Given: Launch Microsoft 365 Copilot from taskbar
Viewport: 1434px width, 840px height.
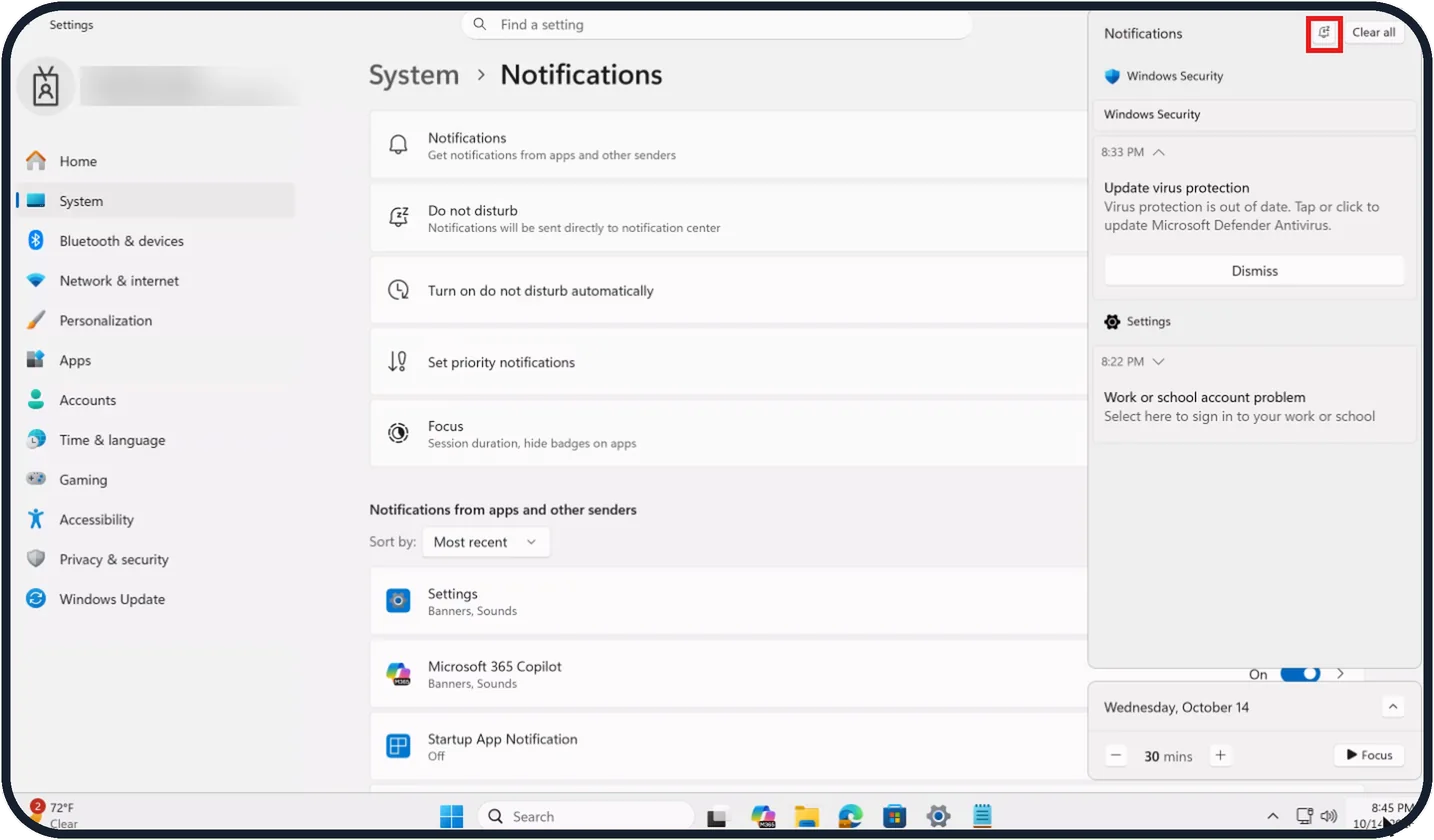Looking at the screenshot, I should (764, 816).
